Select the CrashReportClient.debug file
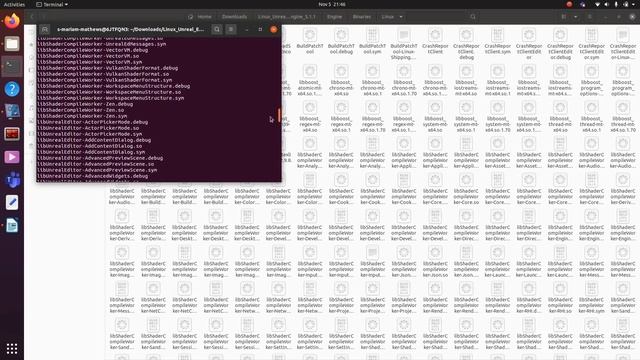This screenshot has height=360, width=640. (x=466, y=44)
